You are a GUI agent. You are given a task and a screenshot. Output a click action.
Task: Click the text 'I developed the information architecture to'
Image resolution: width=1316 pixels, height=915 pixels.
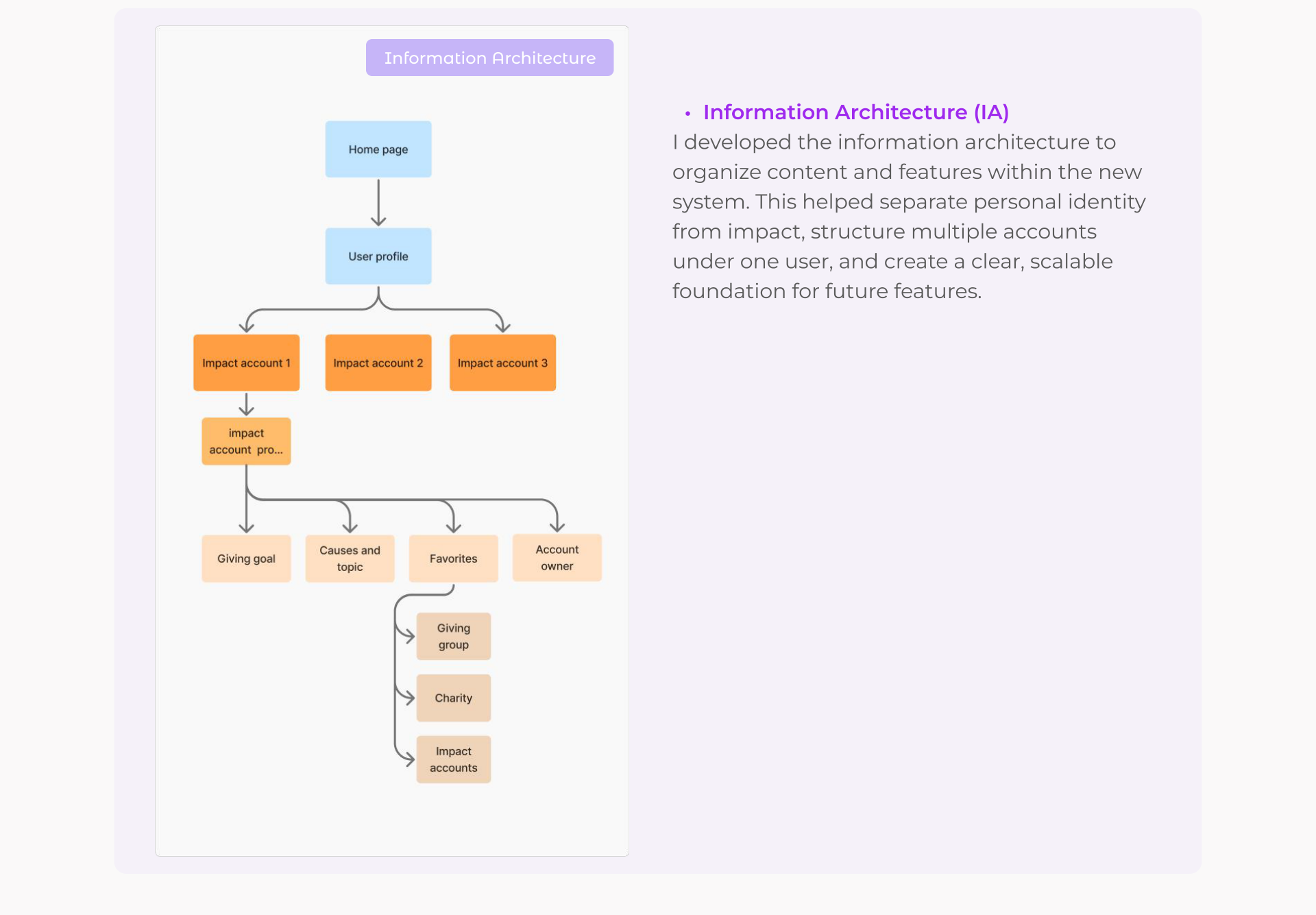[894, 142]
